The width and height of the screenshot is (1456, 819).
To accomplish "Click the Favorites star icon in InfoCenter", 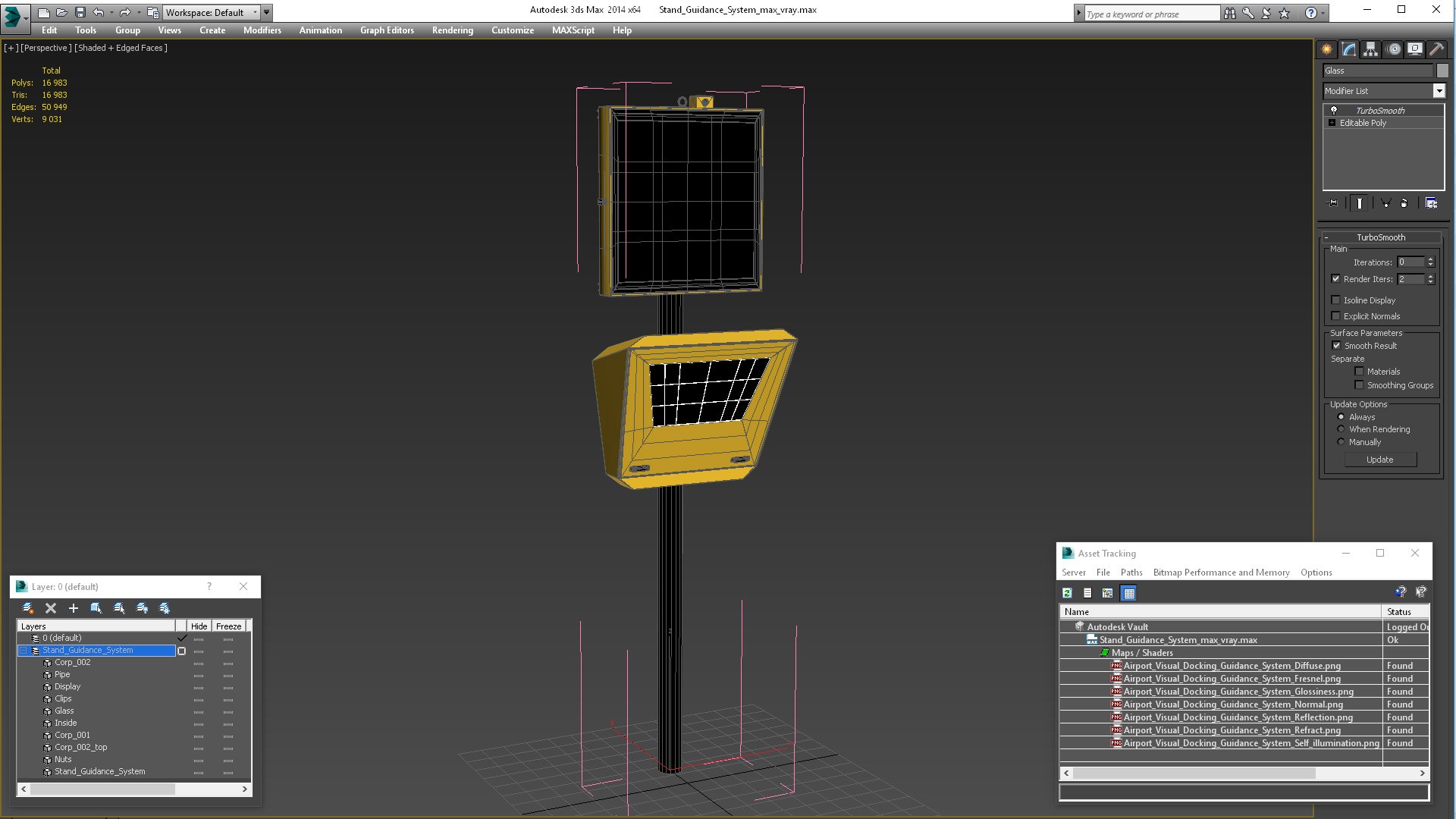I will [x=1285, y=13].
